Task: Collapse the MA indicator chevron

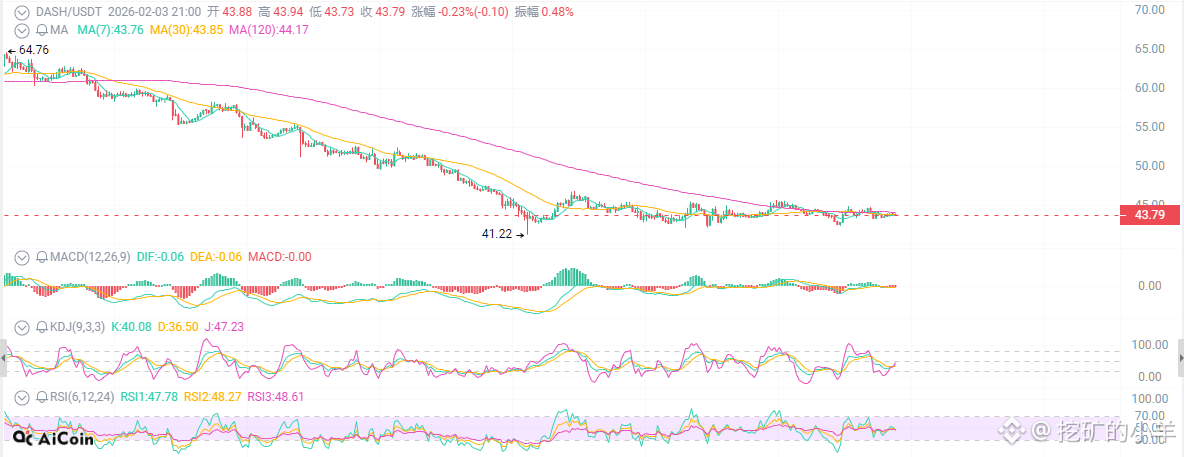Action: coord(22,30)
